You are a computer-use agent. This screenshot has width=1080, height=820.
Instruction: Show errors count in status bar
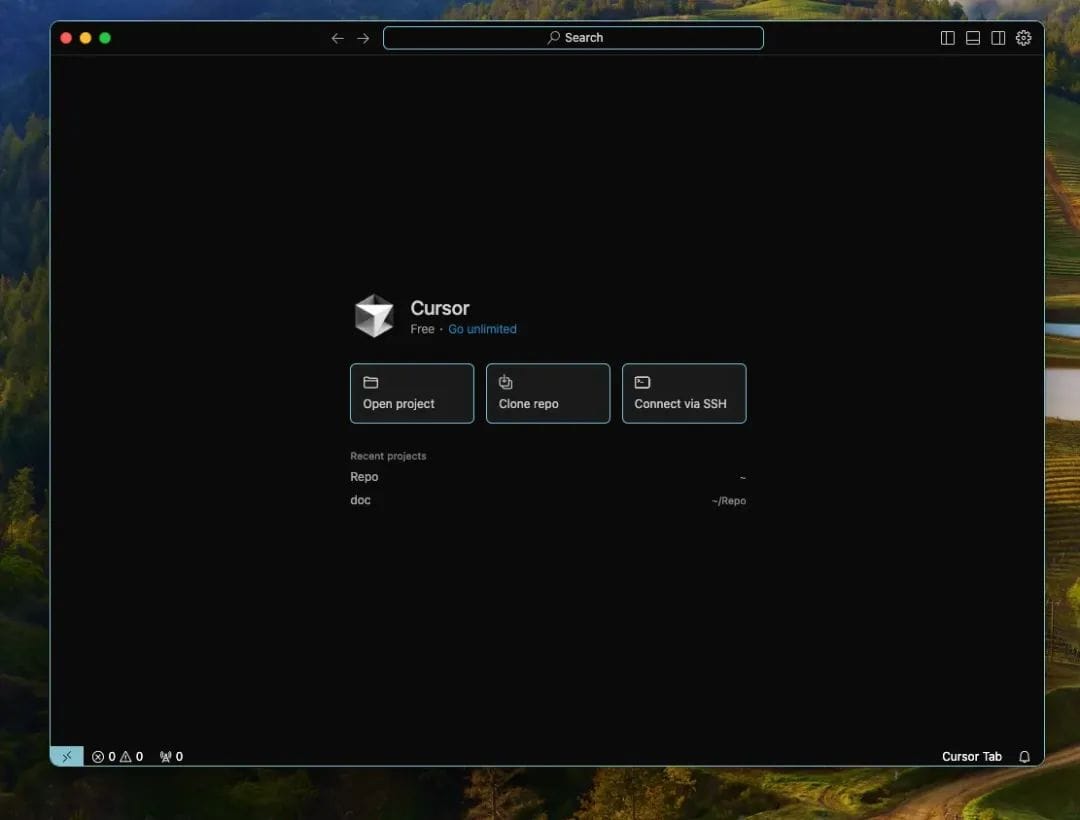pyautogui.click(x=104, y=757)
